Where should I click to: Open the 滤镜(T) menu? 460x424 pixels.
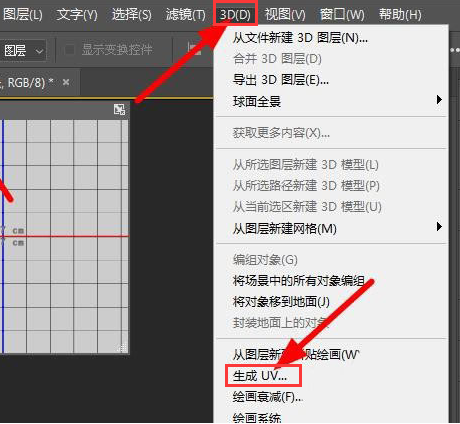click(x=186, y=15)
